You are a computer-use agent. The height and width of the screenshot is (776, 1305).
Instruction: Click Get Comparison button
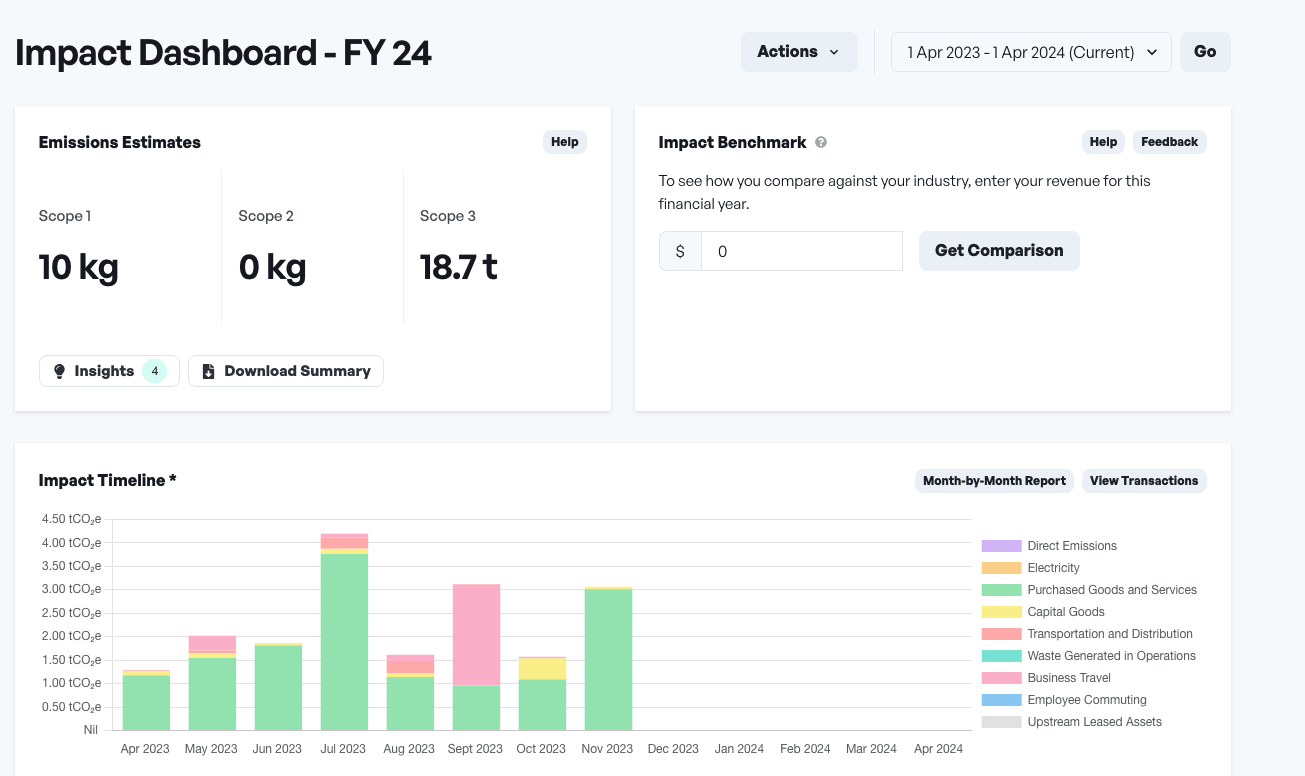tap(998, 251)
